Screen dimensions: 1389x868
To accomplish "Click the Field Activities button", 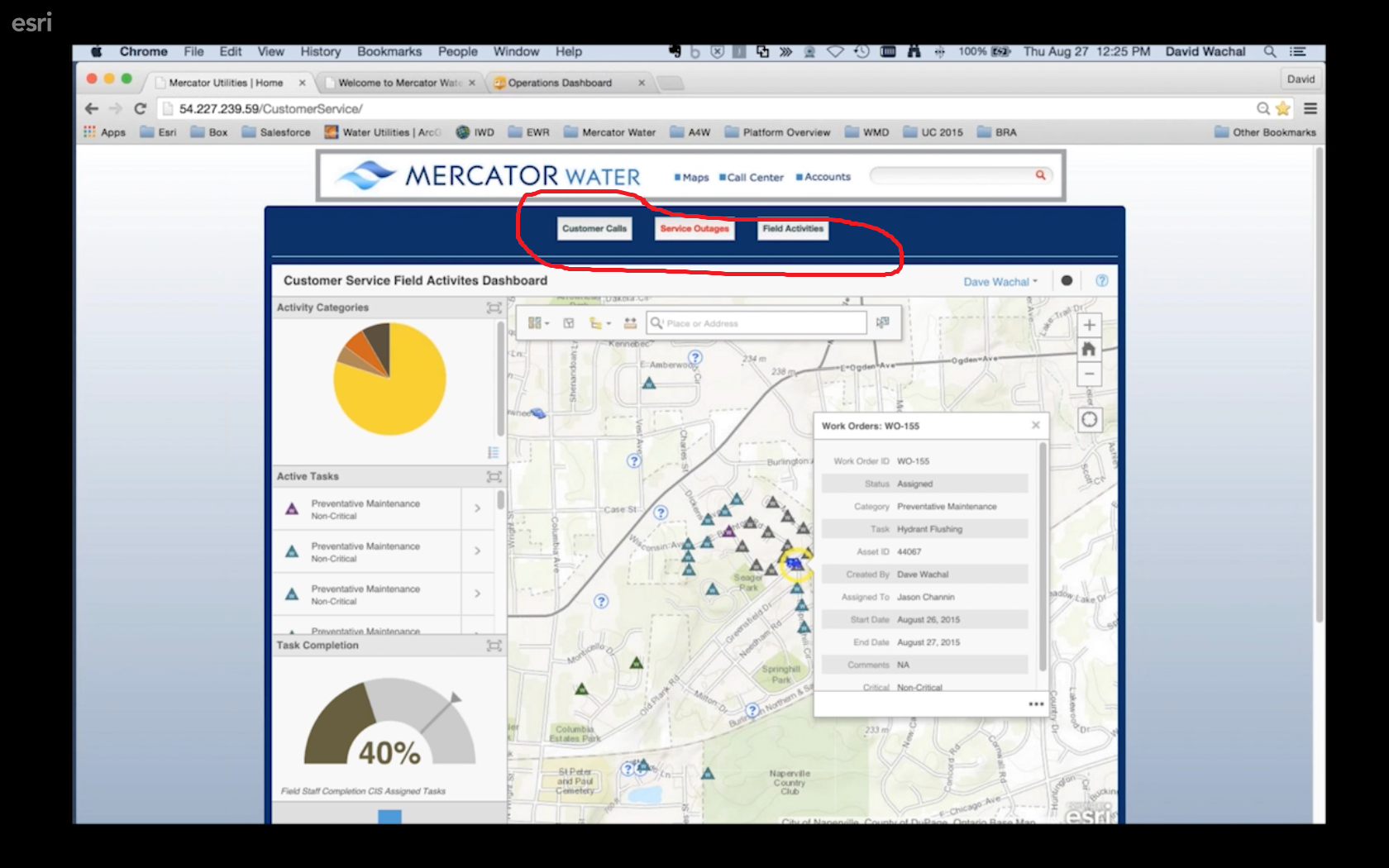I will 793,228.
